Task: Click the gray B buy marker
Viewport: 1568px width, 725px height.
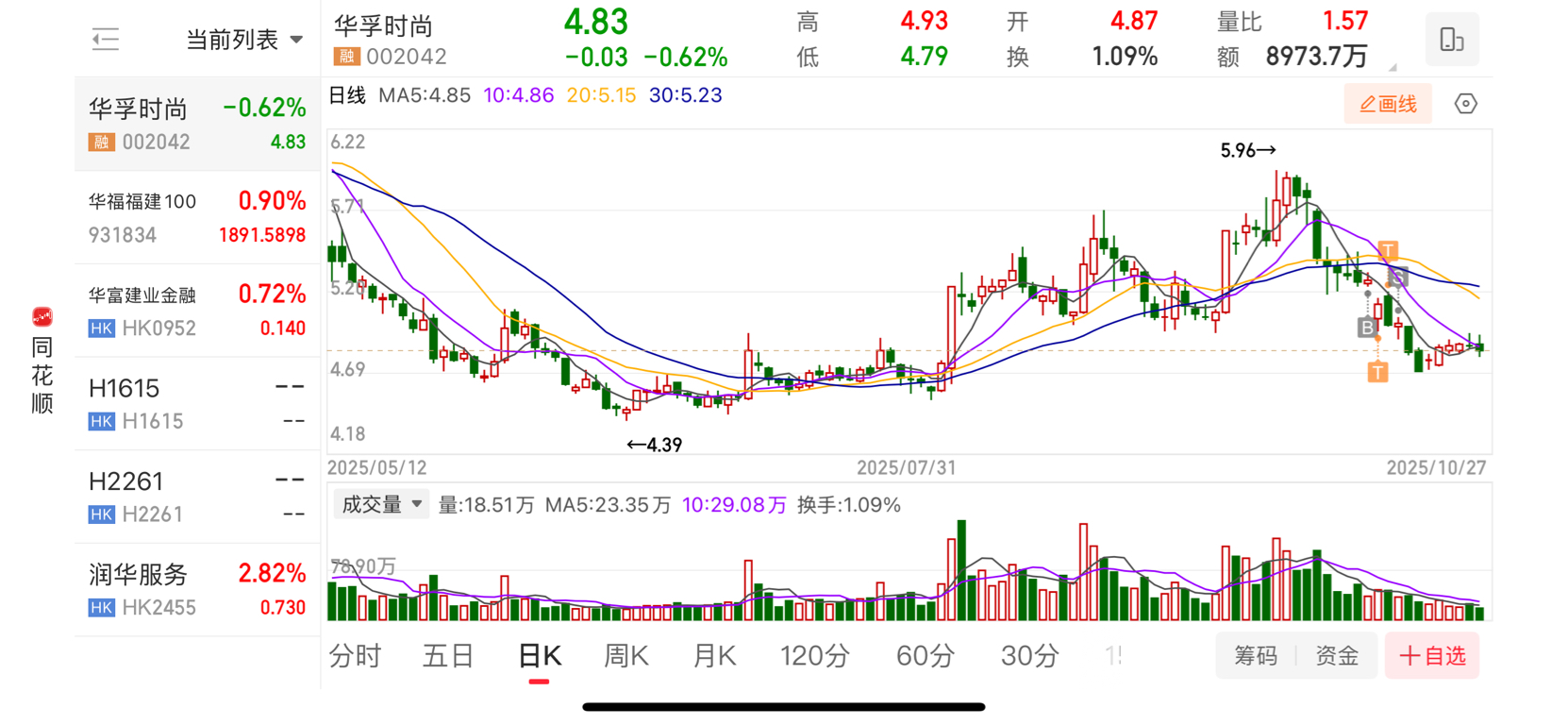Action: (1366, 328)
